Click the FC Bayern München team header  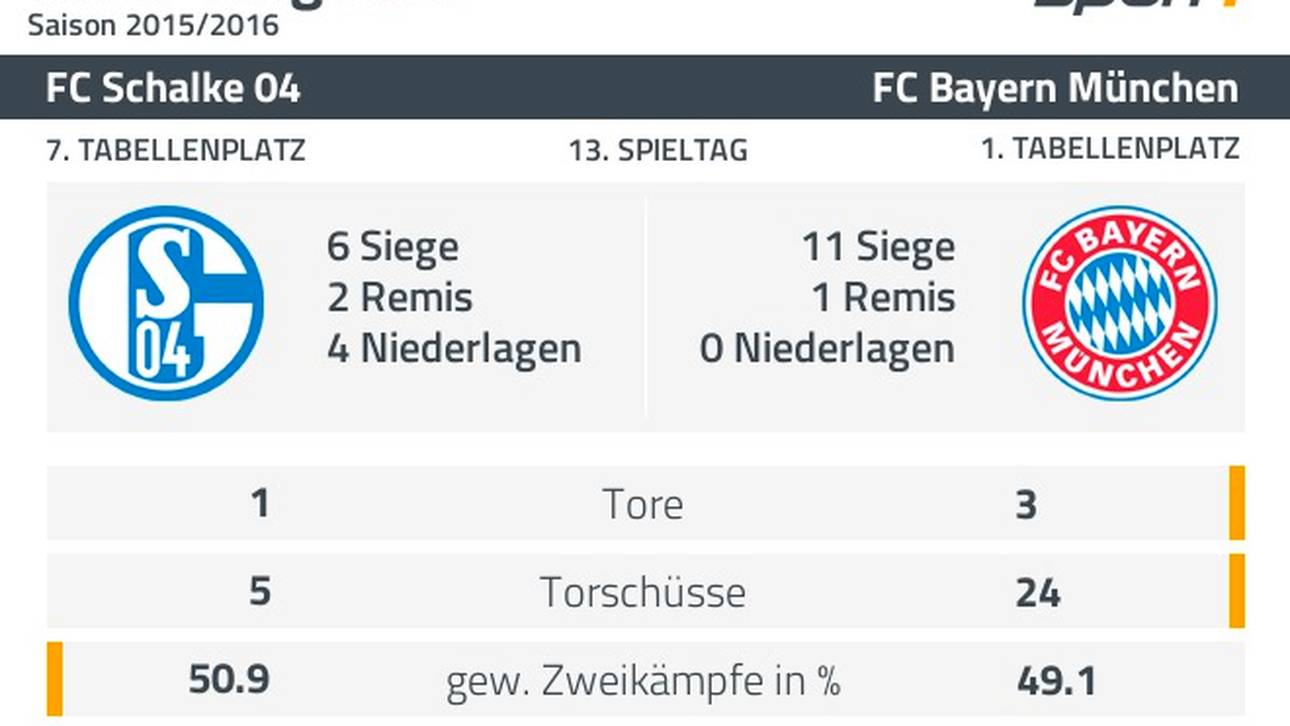click(1056, 88)
